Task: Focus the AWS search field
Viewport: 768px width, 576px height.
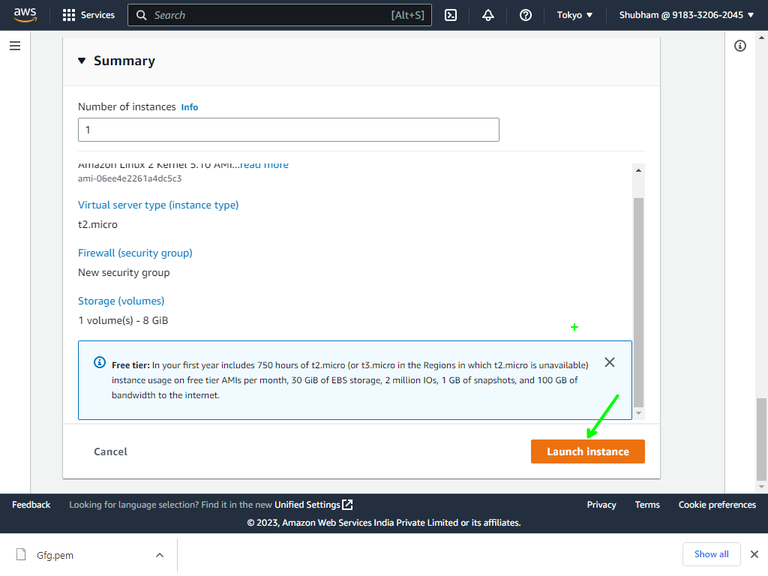Action: pos(280,15)
